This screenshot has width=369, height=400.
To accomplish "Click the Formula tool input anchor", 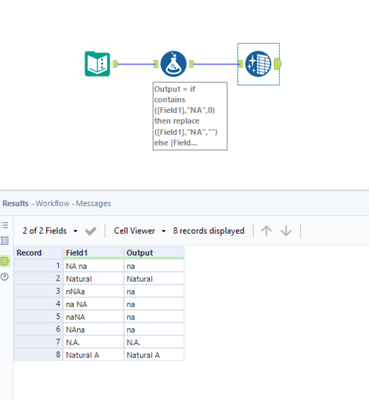I will [155, 64].
